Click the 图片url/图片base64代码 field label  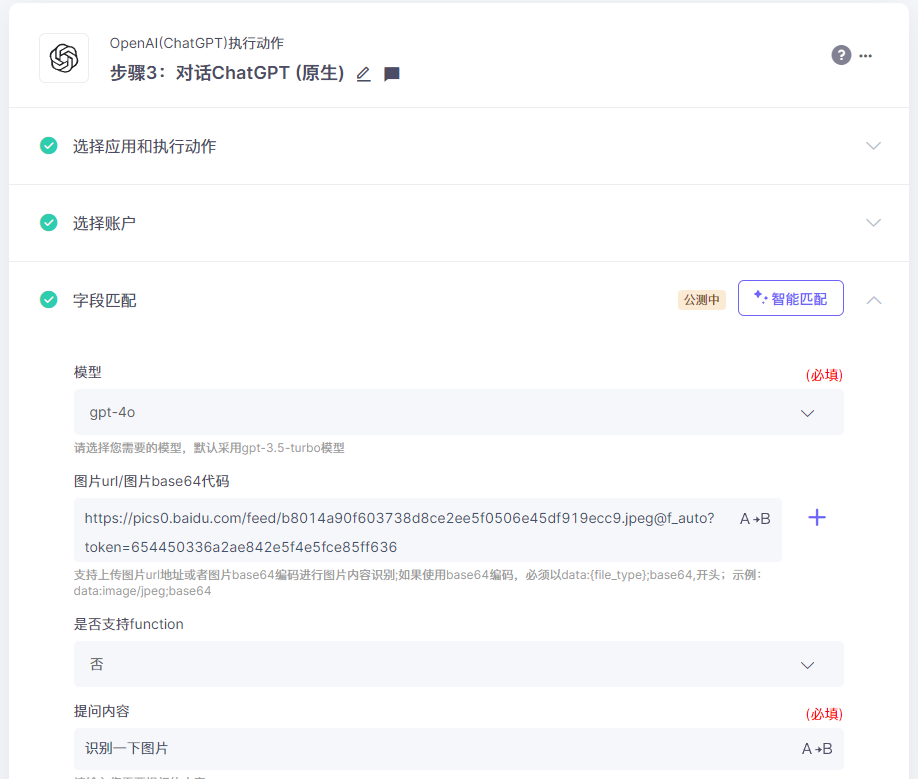[x=152, y=481]
